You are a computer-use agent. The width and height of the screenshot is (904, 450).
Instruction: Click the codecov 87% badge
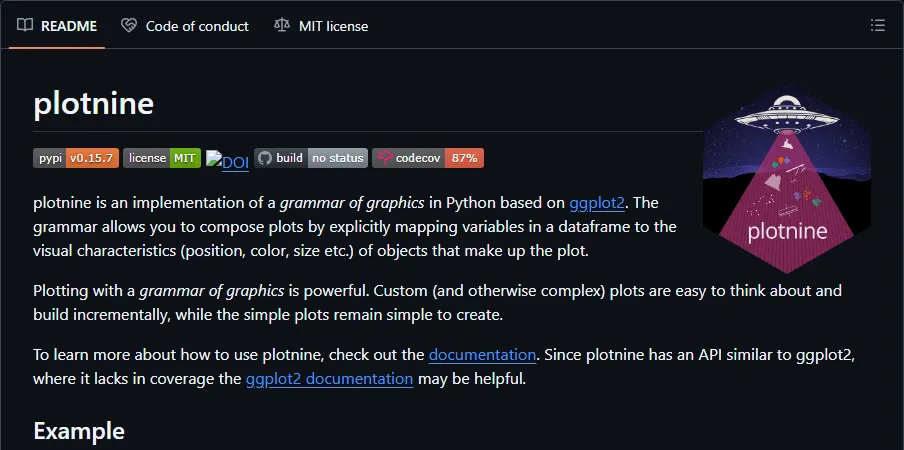coord(428,158)
